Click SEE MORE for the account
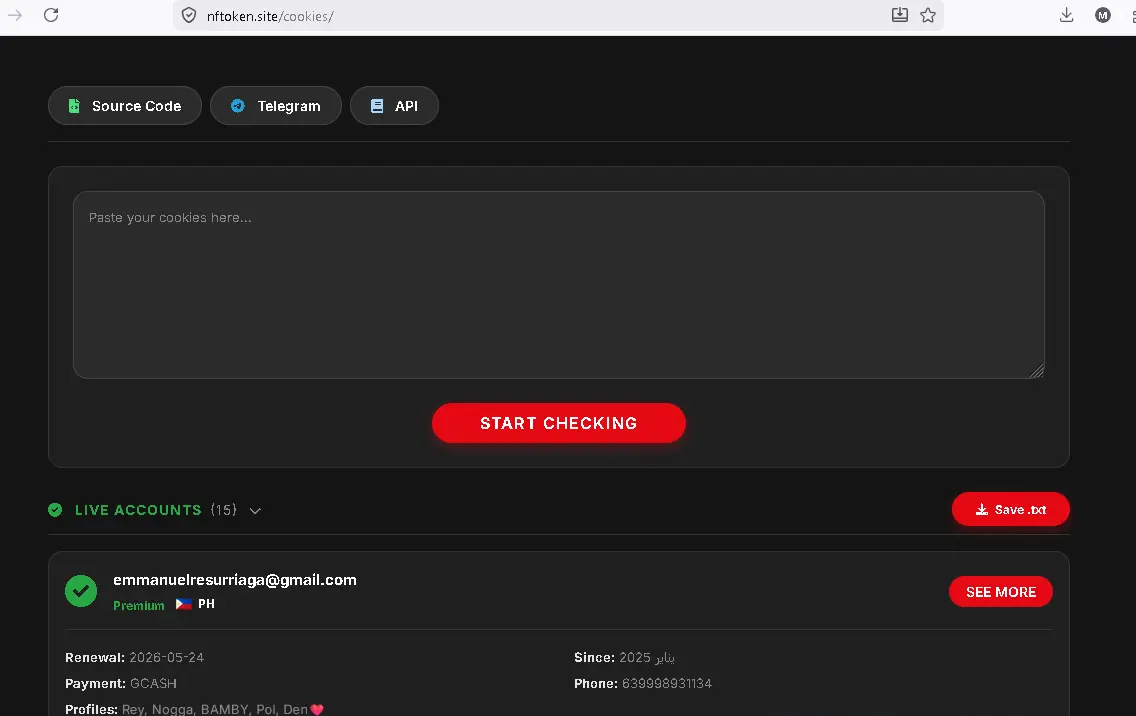 pos(1001,592)
